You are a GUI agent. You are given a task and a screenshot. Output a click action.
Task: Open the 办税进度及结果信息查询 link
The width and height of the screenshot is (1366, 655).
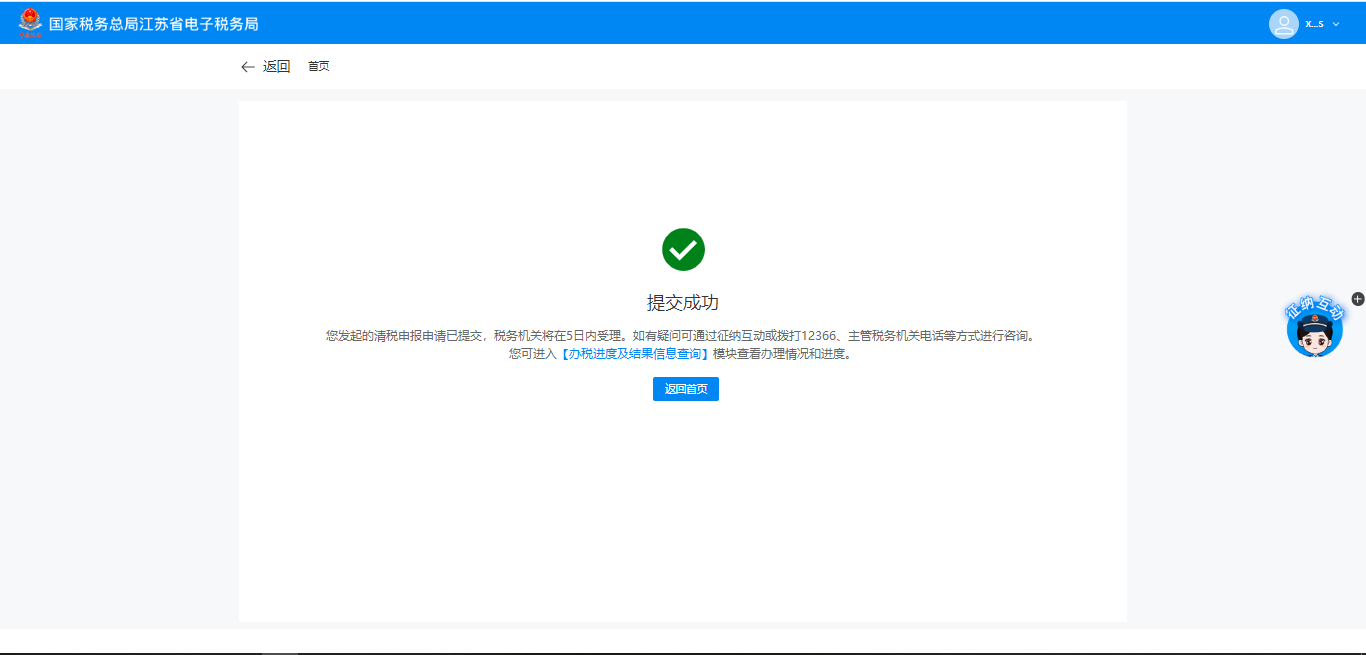(633, 354)
